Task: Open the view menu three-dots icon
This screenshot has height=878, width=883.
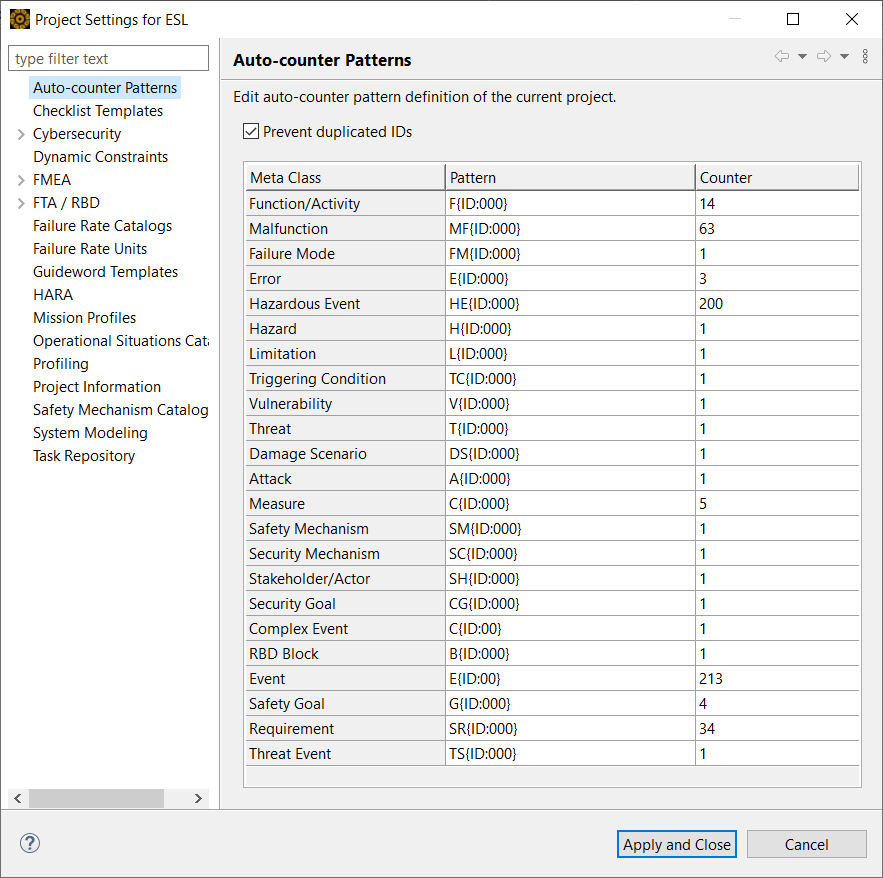Action: tap(865, 57)
